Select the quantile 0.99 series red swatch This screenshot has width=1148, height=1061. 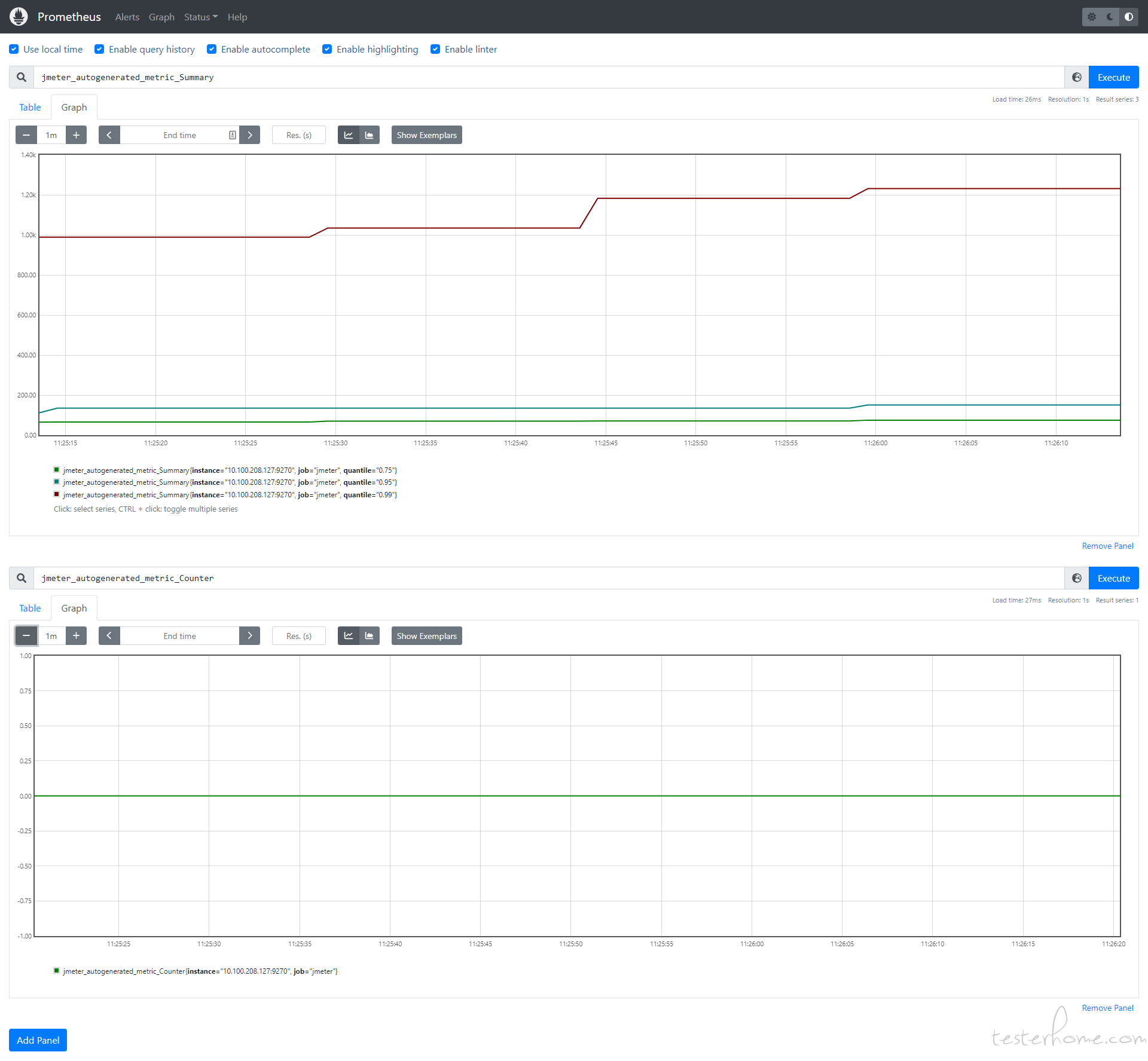tap(56, 494)
